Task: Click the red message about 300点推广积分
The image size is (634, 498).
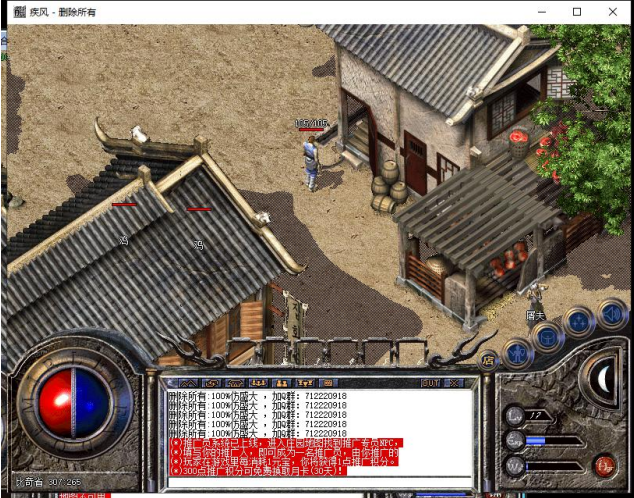Action: pos(258,471)
